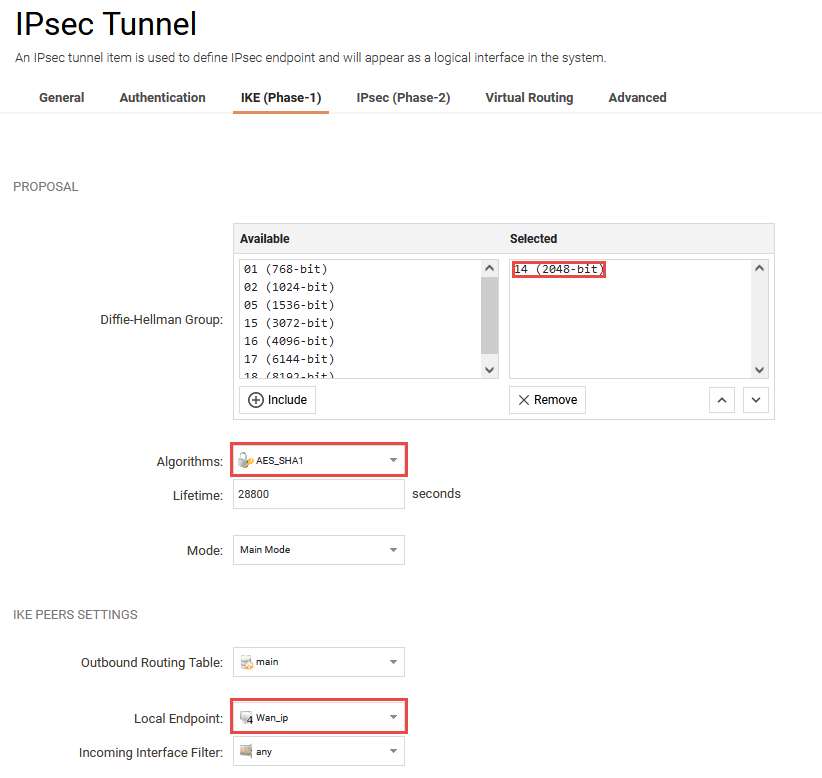822x778 pixels.
Task: Select 16 (4096-bit) in the Available list
Action: 290,340
